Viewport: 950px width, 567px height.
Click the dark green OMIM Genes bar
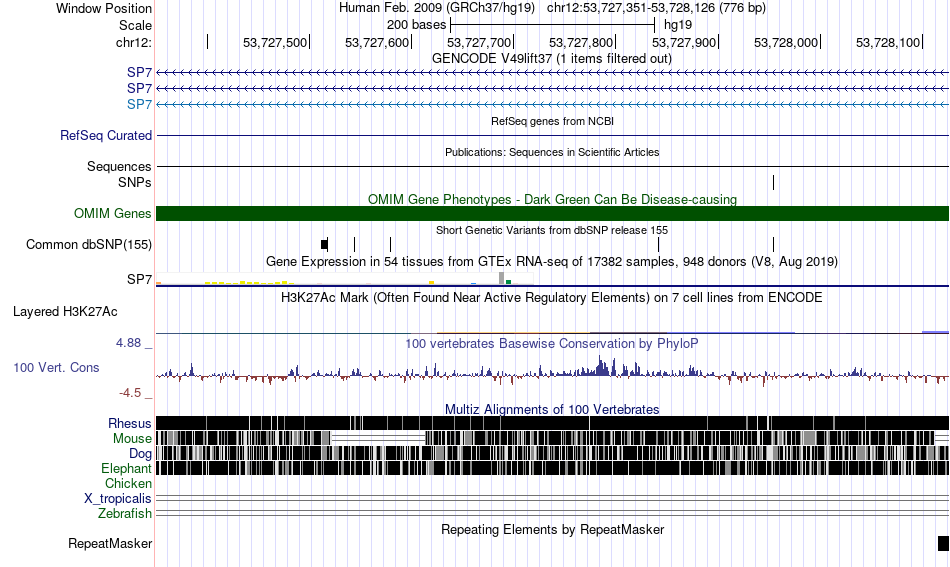point(553,213)
